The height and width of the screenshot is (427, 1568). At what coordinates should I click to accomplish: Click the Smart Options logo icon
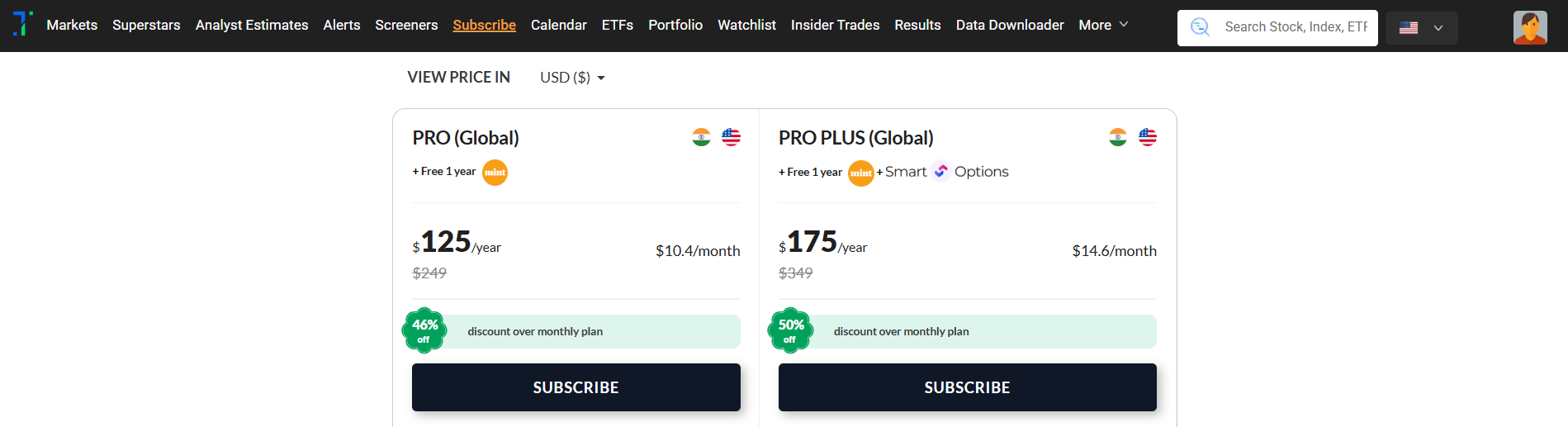940,171
